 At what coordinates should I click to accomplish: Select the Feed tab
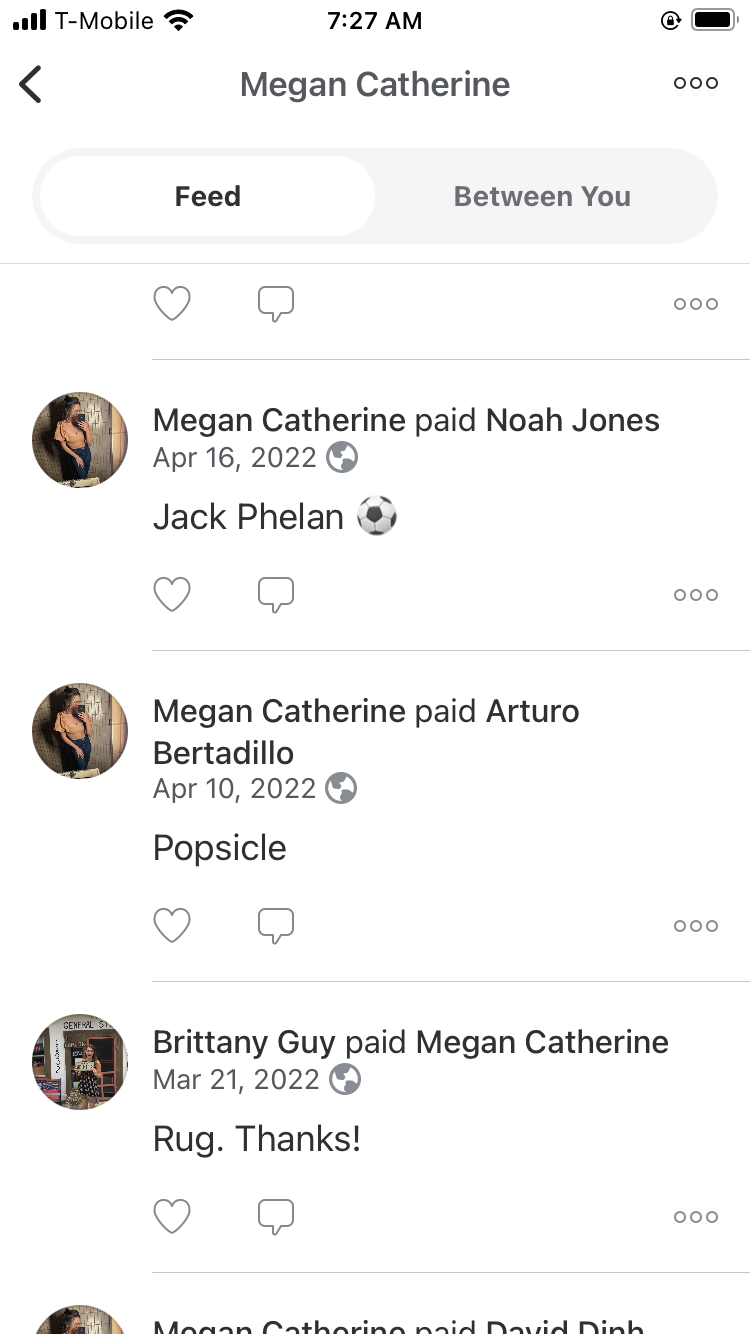click(208, 196)
